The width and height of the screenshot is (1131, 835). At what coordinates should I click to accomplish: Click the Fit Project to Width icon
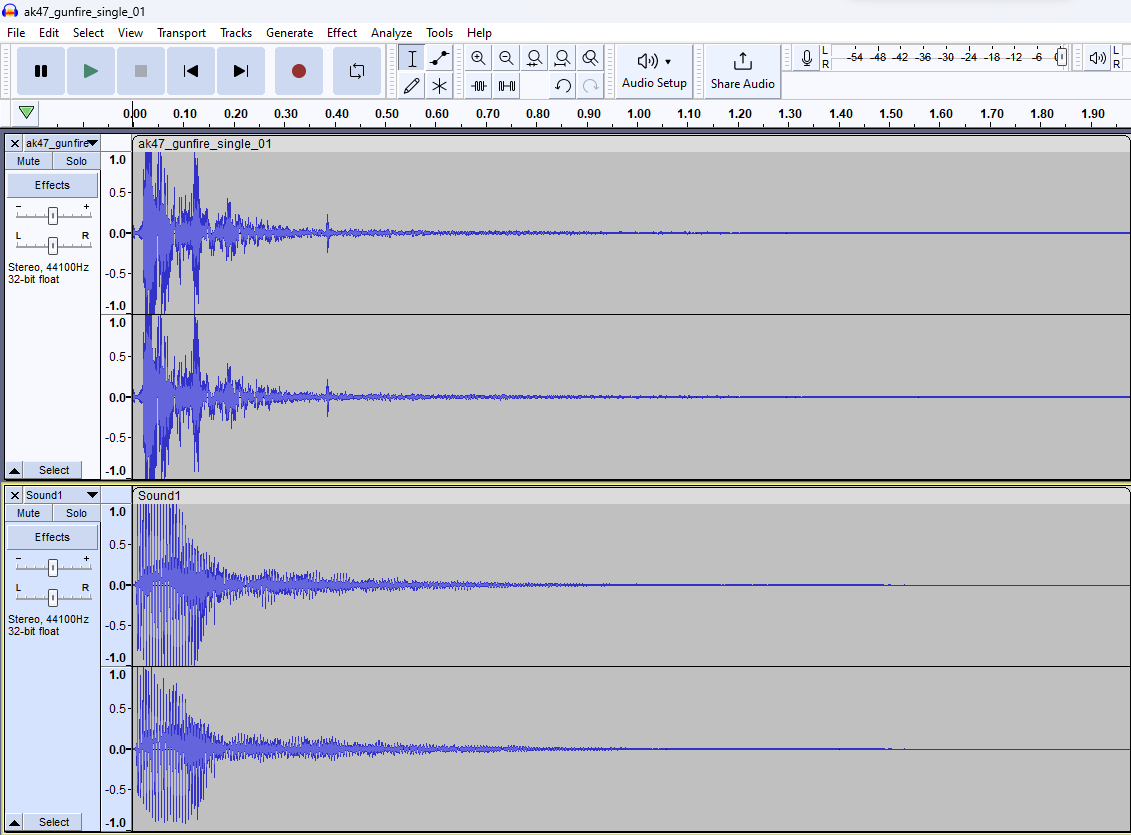click(563, 58)
